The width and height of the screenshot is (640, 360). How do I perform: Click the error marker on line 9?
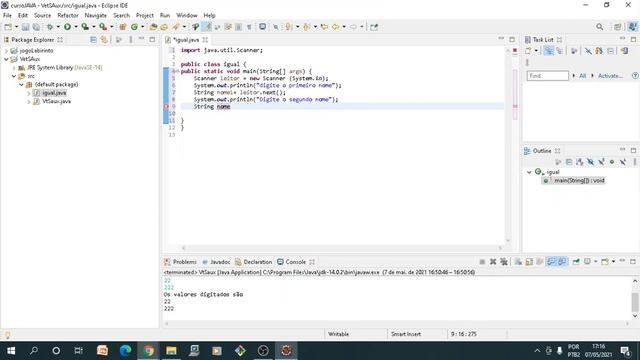pyautogui.click(x=166, y=106)
